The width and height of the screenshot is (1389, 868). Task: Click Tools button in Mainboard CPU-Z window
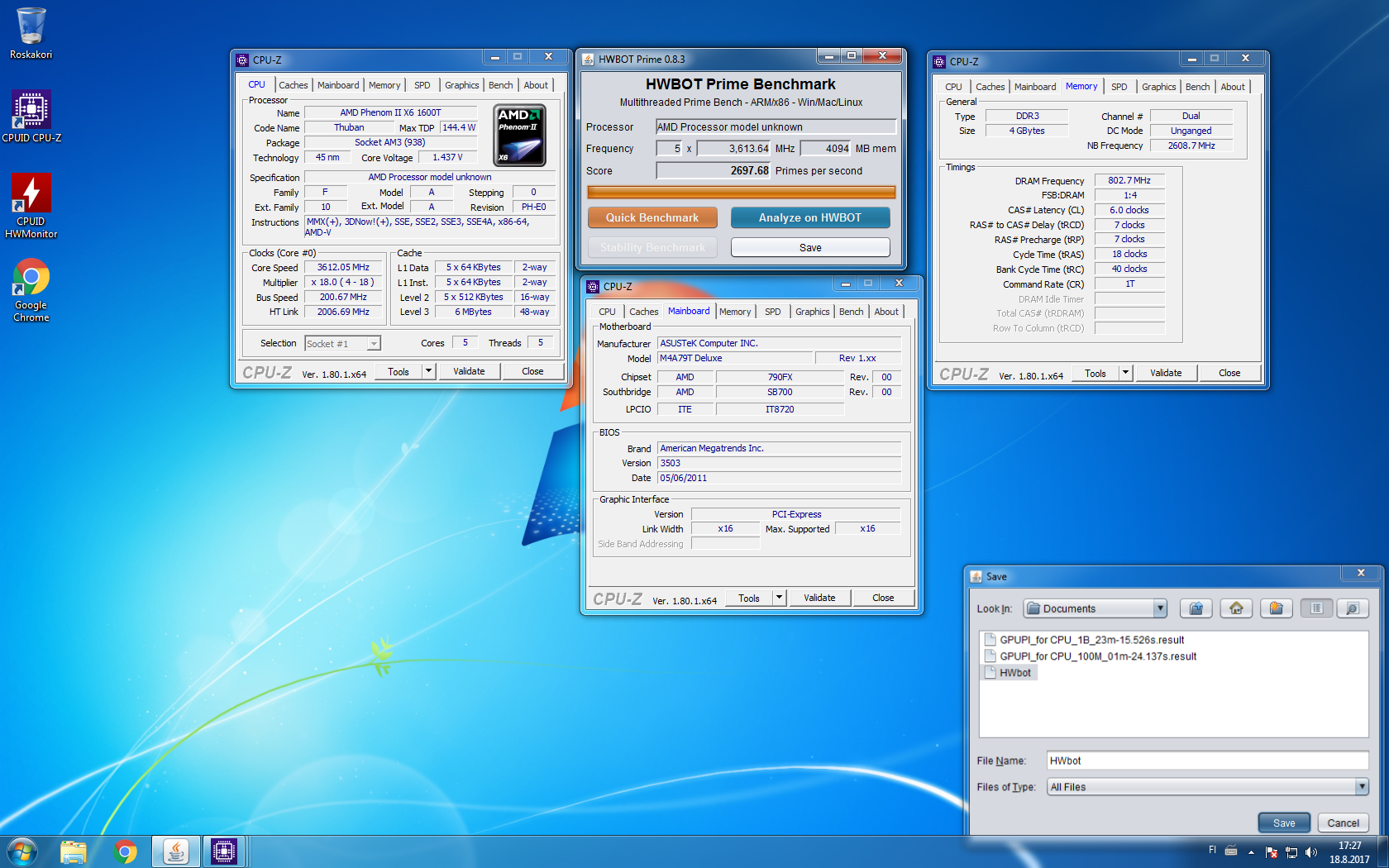tap(749, 598)
